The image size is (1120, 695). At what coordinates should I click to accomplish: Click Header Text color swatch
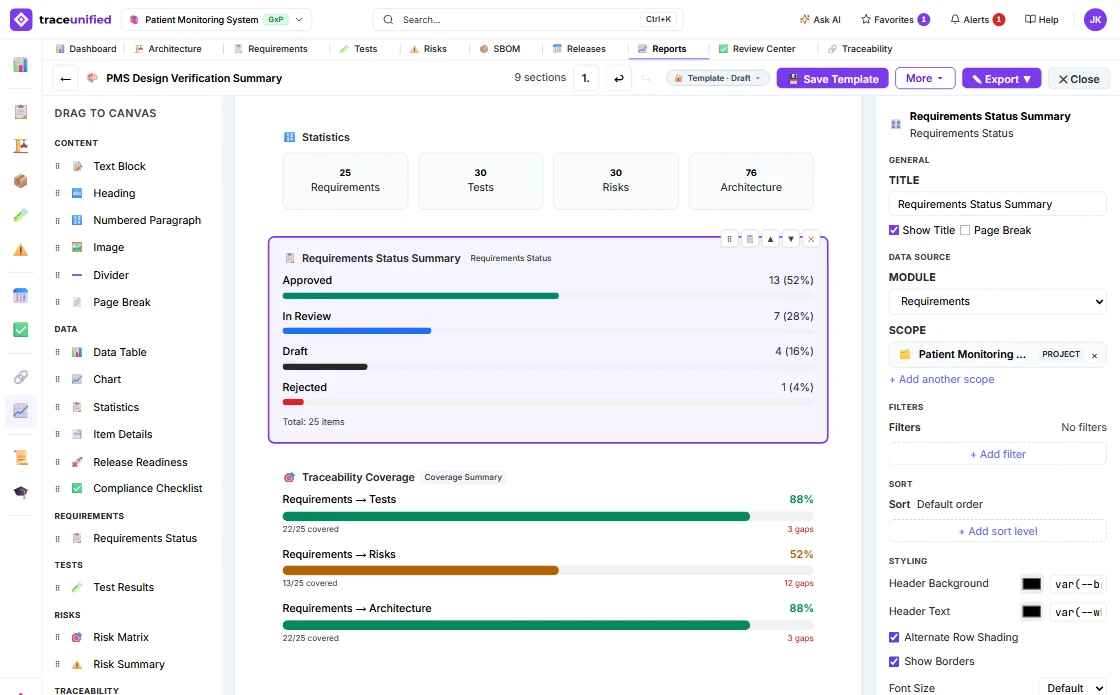pos(1031,611)
